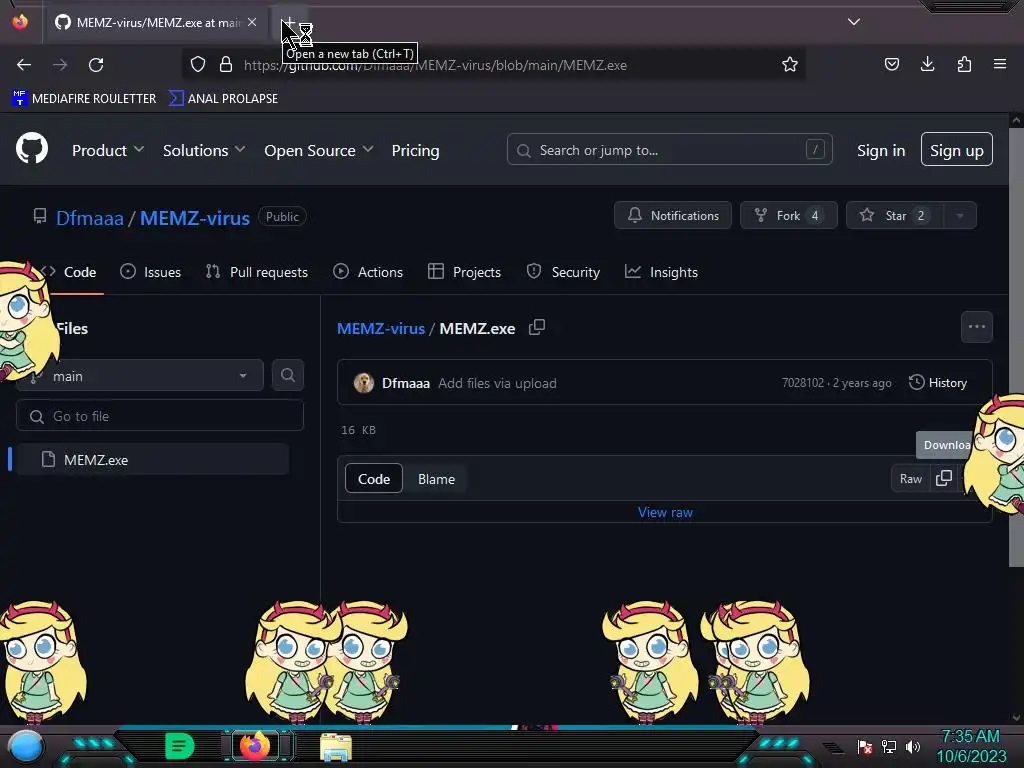This screenshot has width=1024, height=768.
Task: Switch to the Projects tab
Action: click(x=464, y=272)
